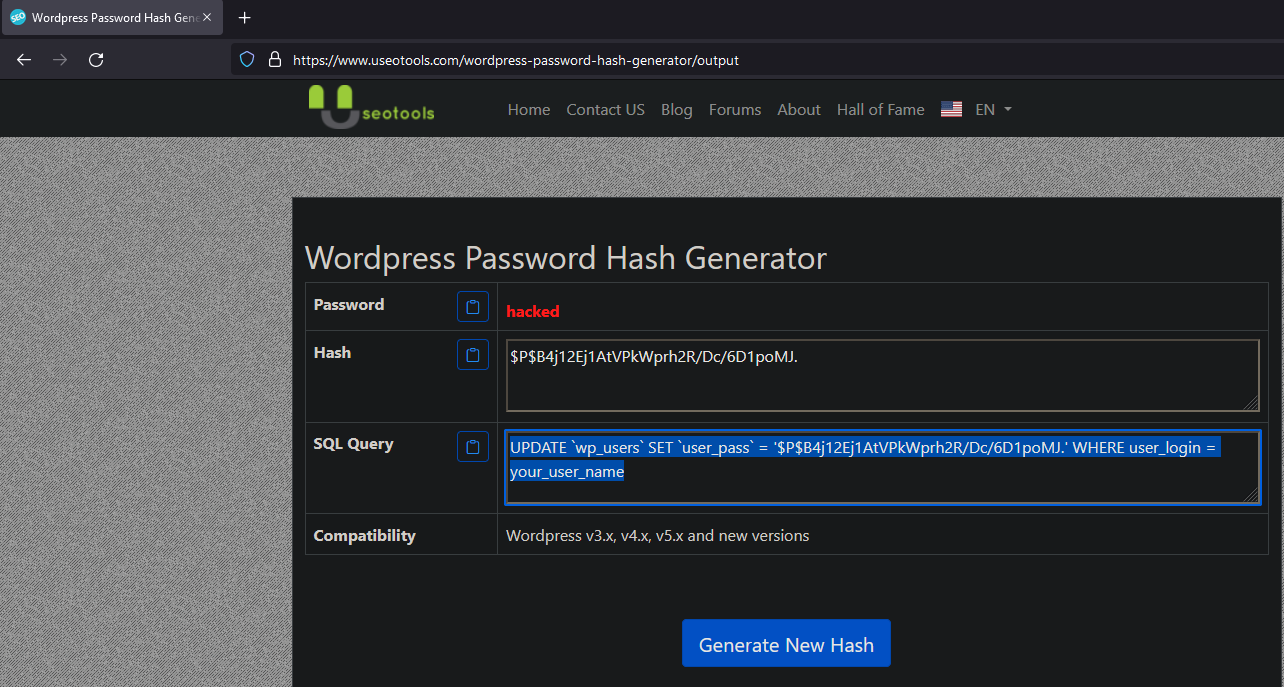
Task: Navigate to the Blog page
Action: pyautogui.click(x=677, y=110)
